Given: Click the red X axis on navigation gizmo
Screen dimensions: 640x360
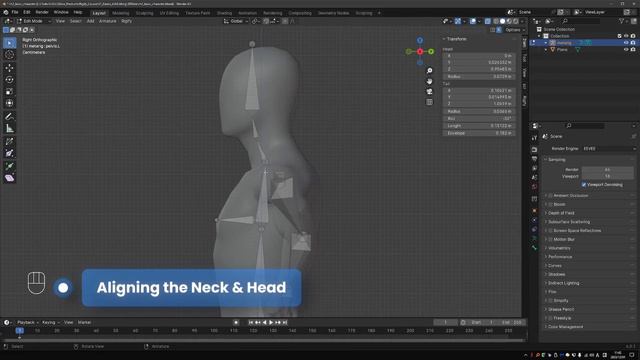Looking at the screenshot, I should [x=420, y=51].
